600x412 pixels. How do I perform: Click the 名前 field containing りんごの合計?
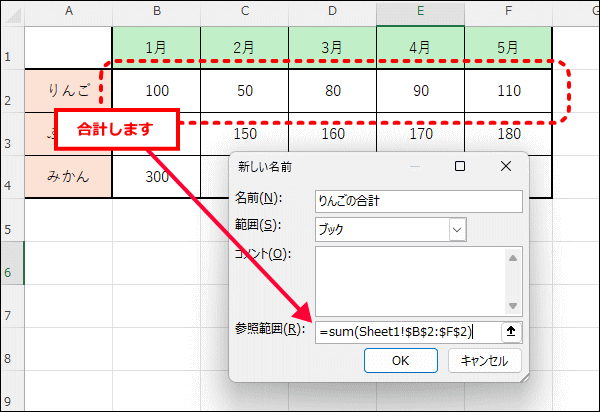point(419,201)
